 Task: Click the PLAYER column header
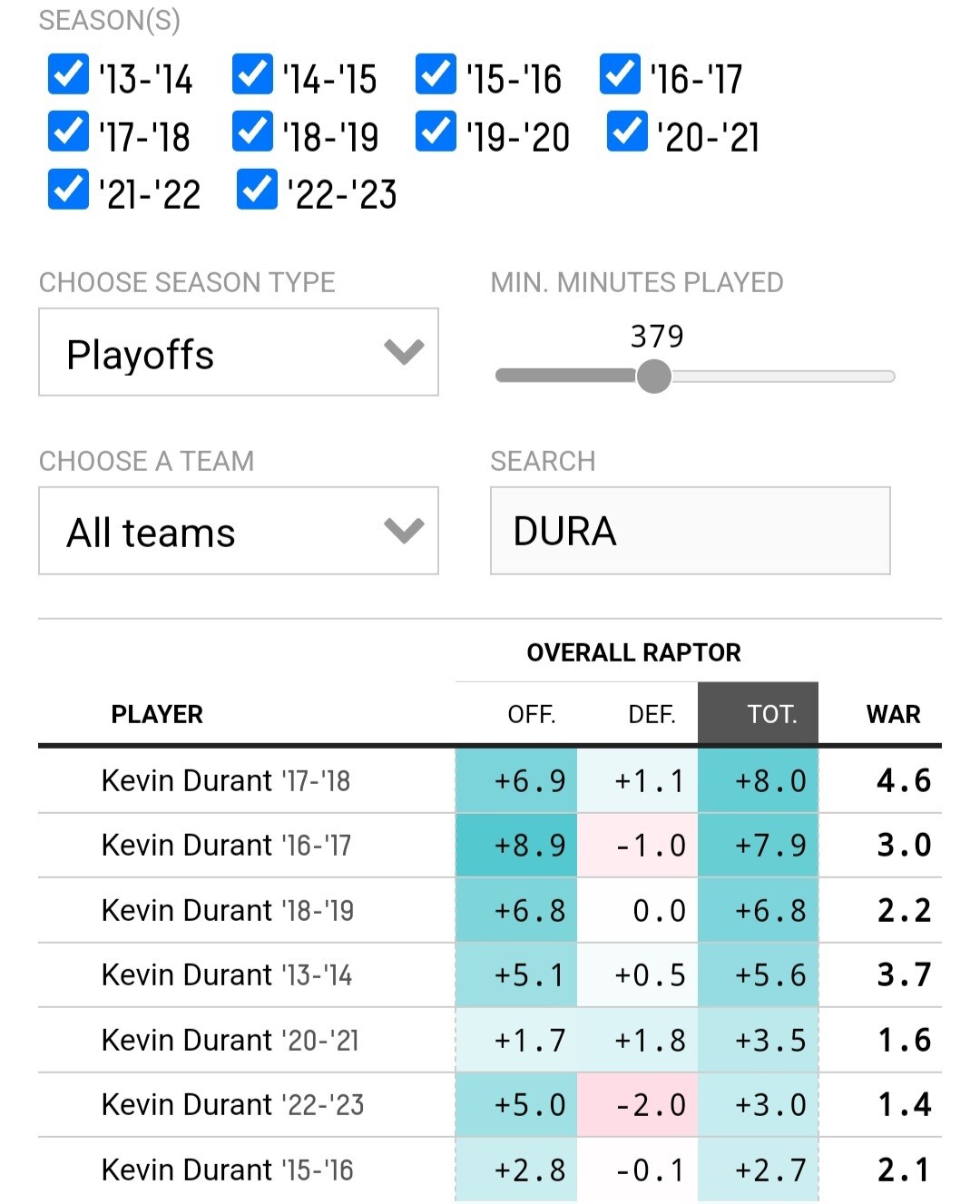pyautogui.click(x=157, y=715)
